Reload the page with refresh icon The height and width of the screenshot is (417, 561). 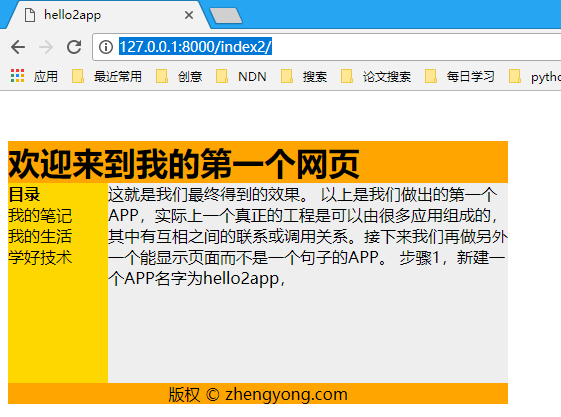(x=74, y=47)
